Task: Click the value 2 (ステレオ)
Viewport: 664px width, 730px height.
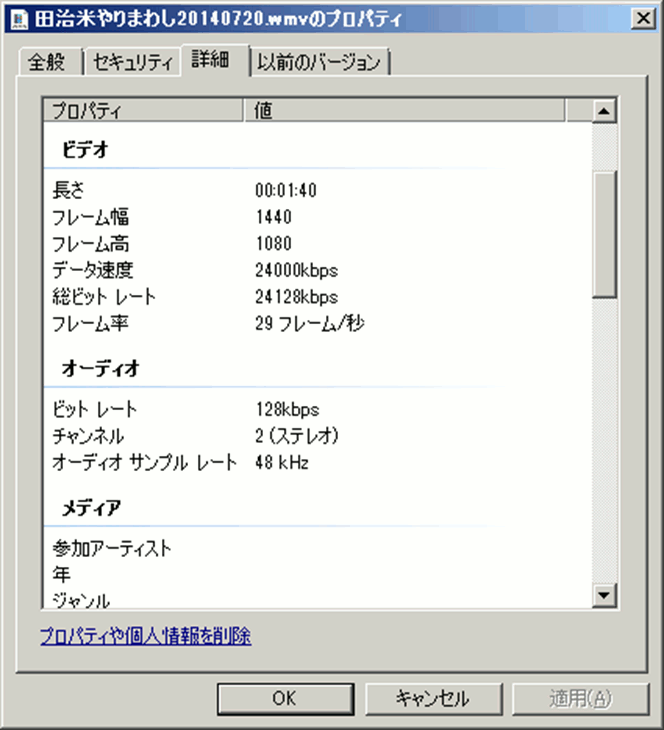Action: point(297,436)
